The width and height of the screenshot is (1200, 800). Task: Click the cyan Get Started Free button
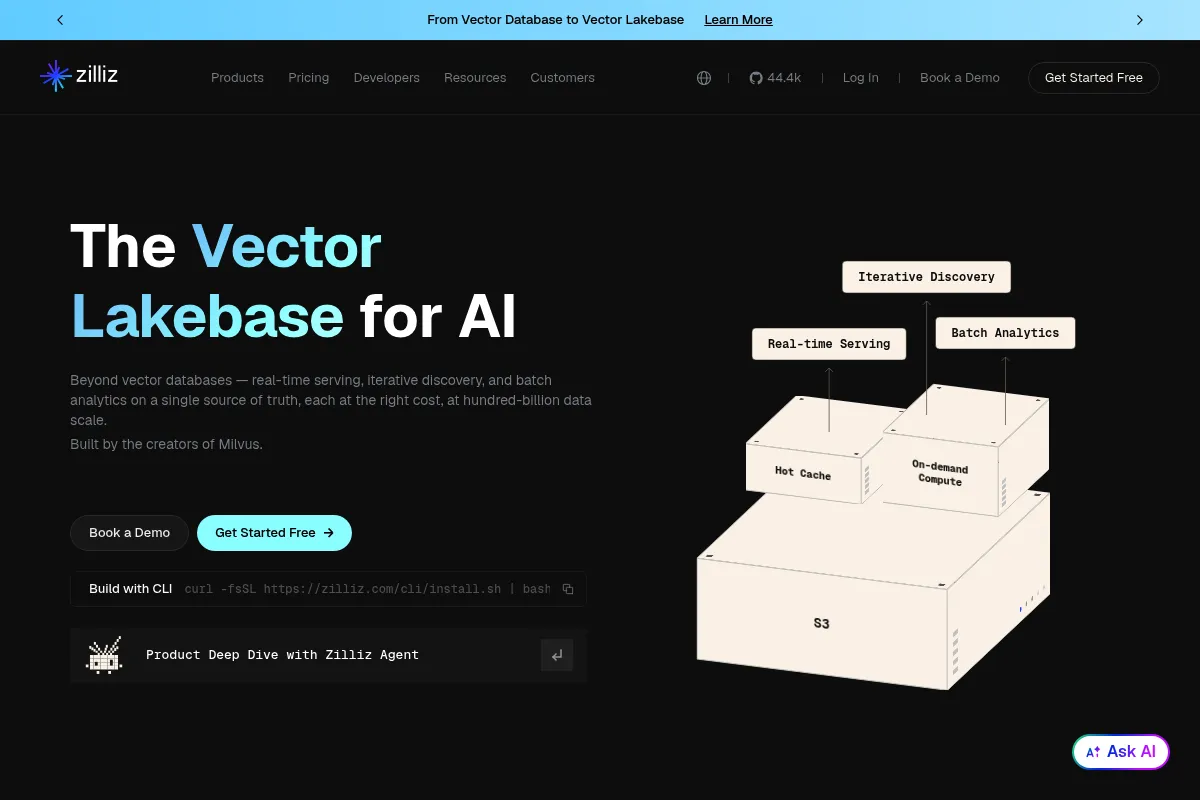tap(274, 533)
